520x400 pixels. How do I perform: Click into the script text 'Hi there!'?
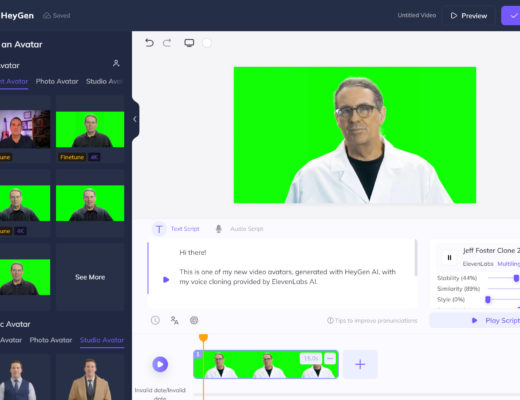(x=193, y=252)
